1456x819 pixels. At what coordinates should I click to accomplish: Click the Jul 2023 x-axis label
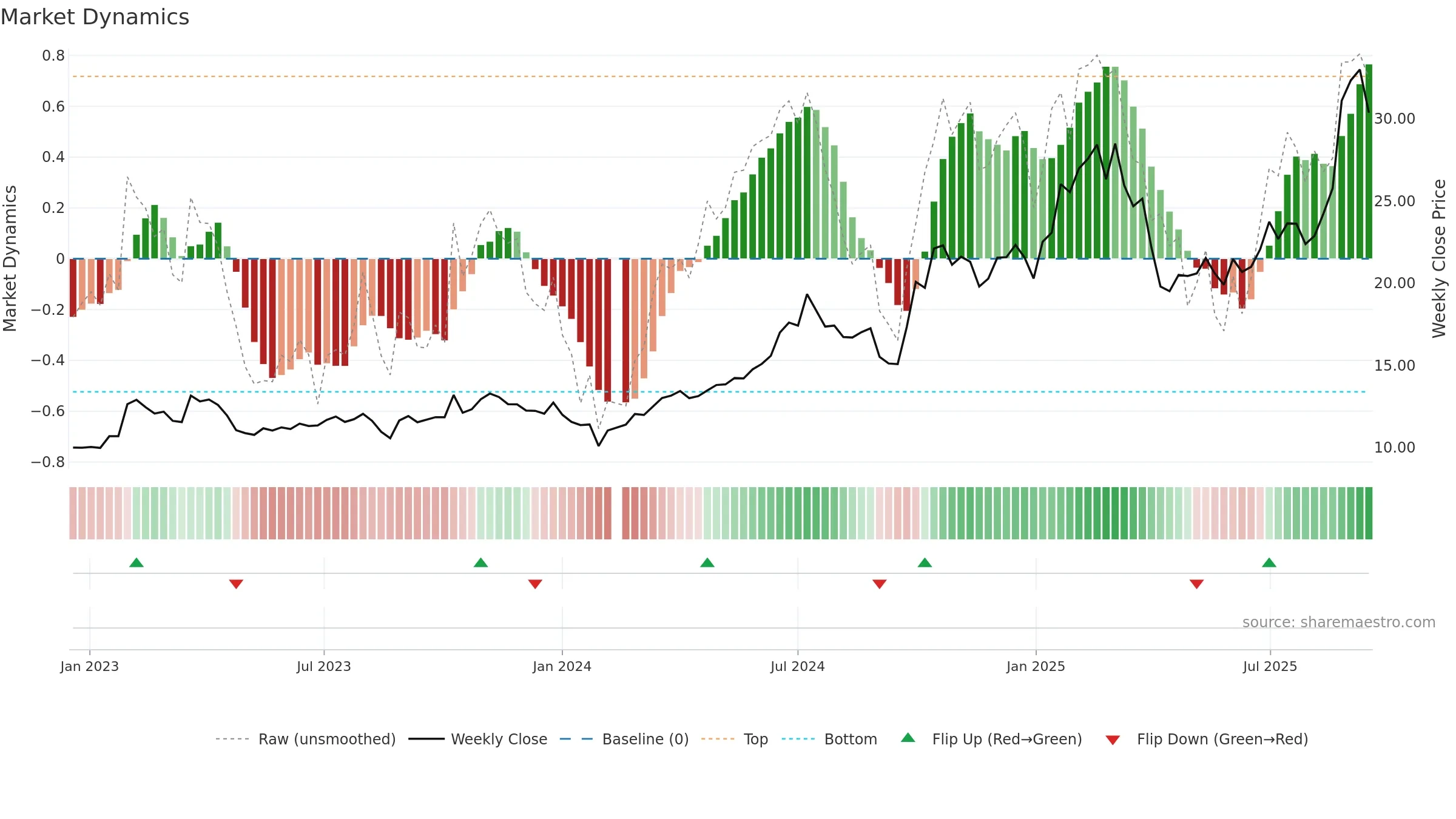[x=324, y=666]
